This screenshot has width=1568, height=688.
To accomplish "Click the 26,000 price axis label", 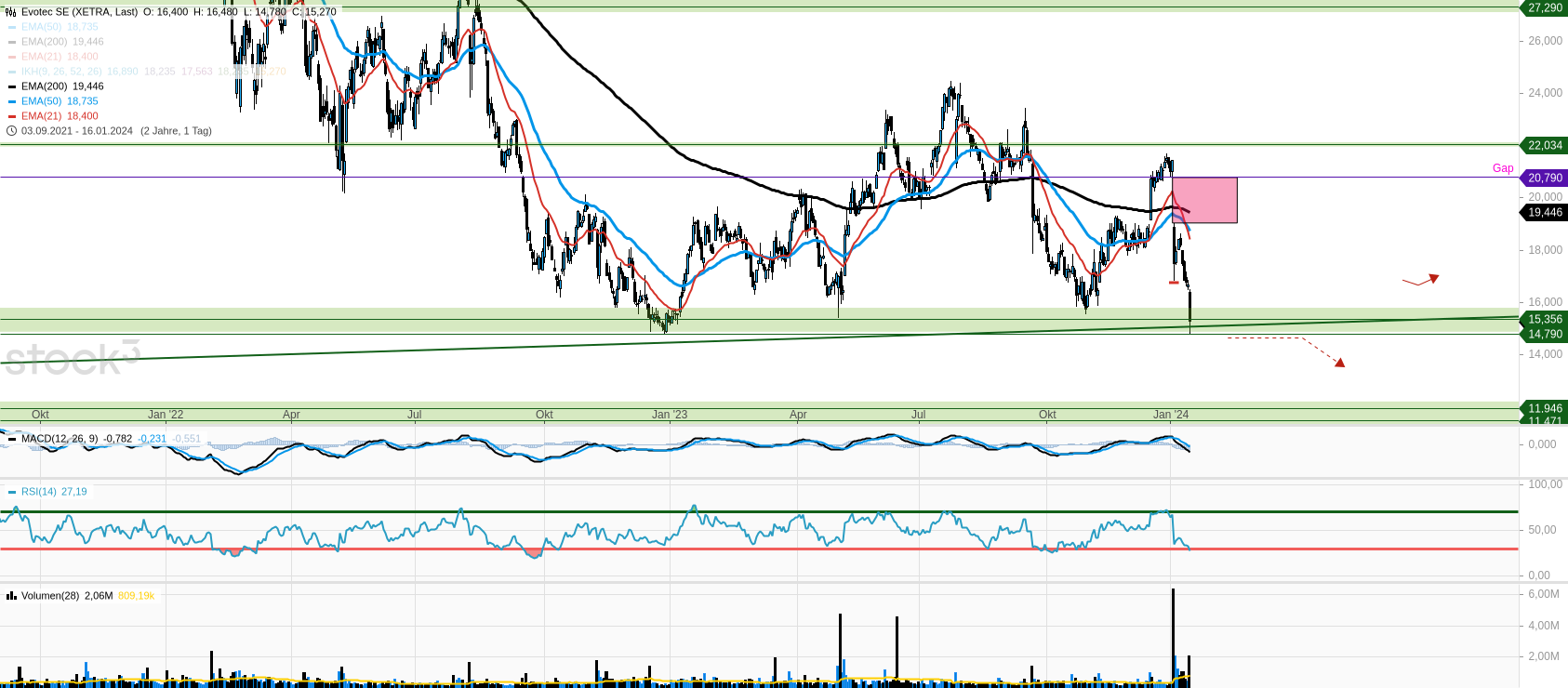I will click(x=1546, y=41).
